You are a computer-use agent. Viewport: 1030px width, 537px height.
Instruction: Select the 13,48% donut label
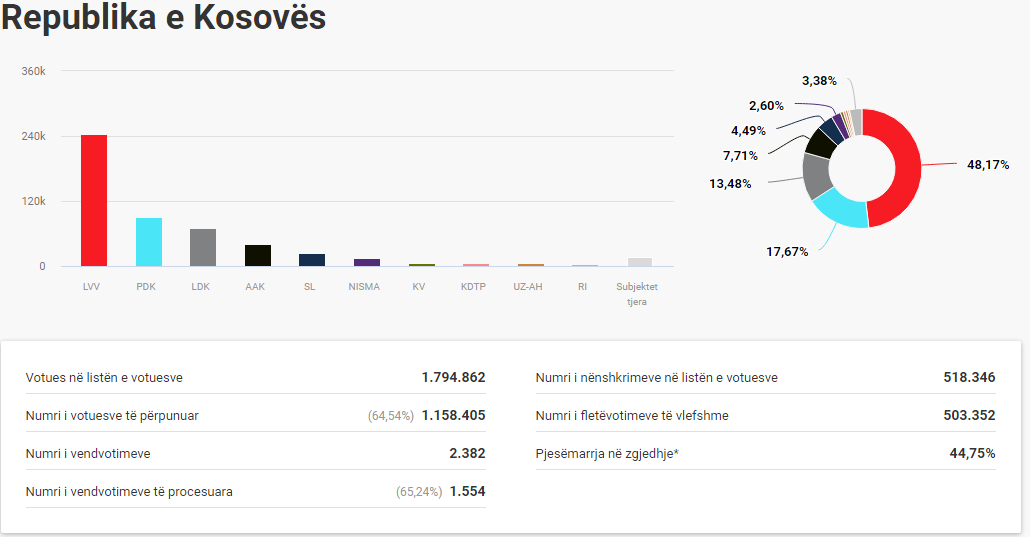click(730, 183)
